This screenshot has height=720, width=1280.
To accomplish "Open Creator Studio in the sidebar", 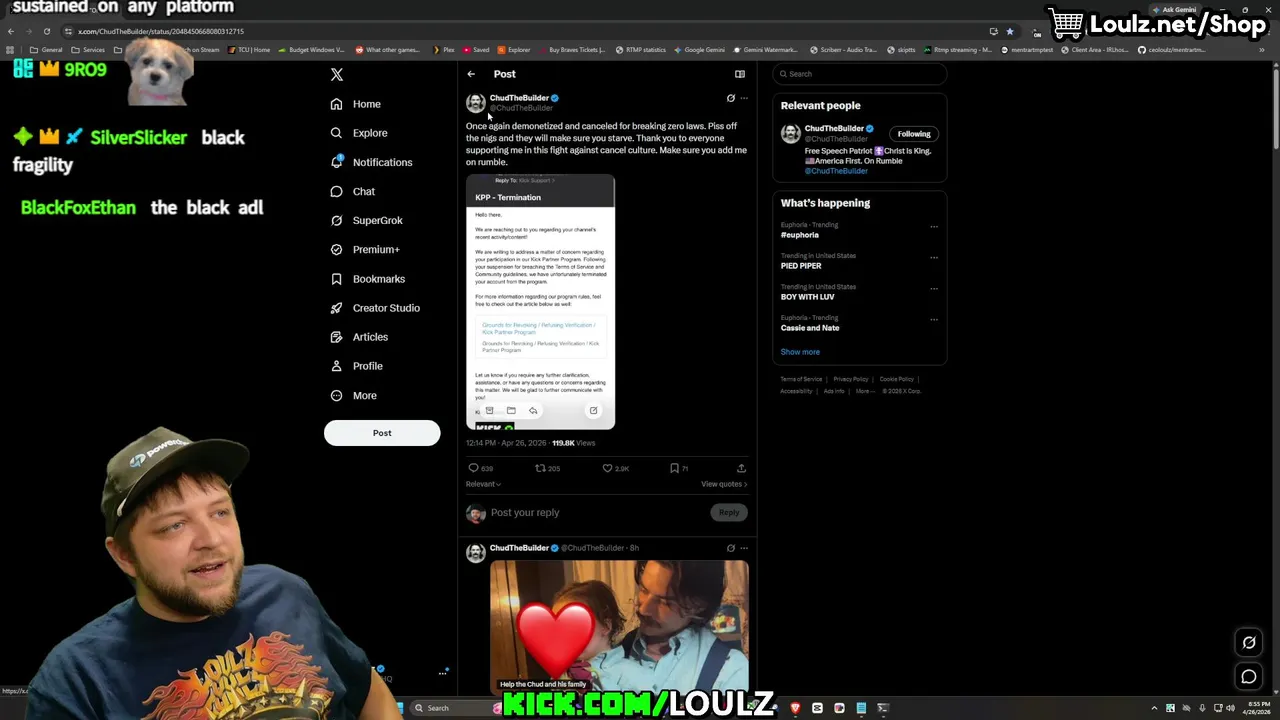I will click(375, 308).
